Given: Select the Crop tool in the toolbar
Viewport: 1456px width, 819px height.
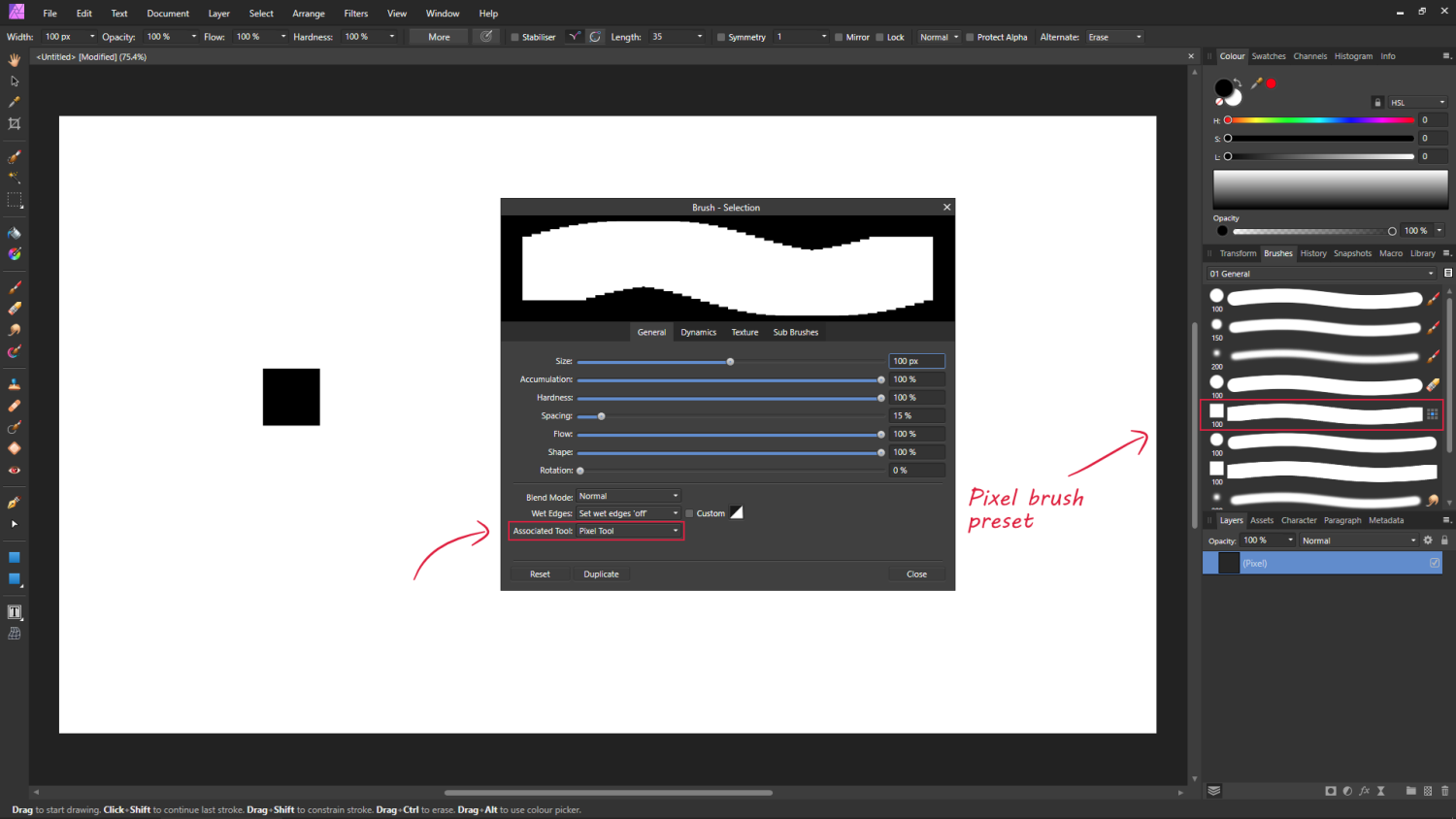Looking at the screenshot, I should click(x=14, y=124).
